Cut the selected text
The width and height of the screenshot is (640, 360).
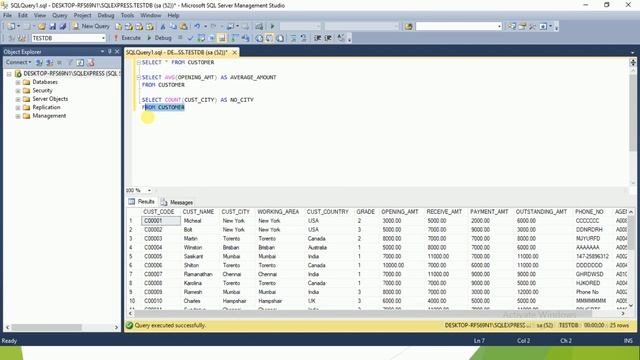(x=162, y=26)
